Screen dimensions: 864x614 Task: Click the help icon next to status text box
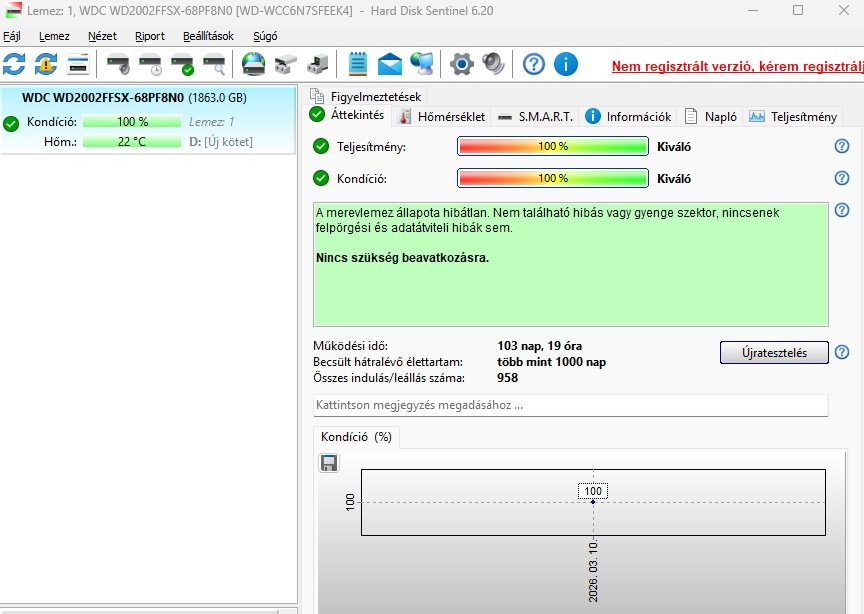[x=841, y=210]
